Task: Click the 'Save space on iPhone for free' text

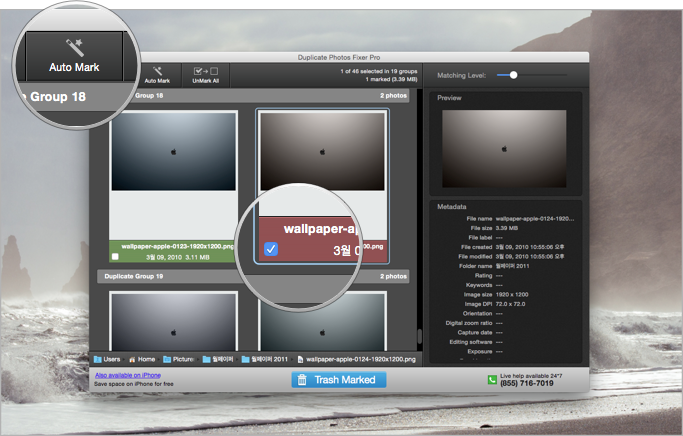Action: tap(134, 384)
